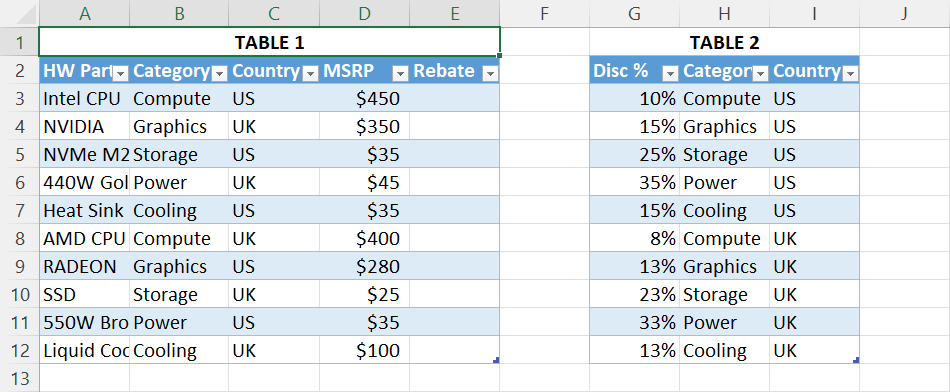Screen dimensions: 950x392
Task: Open Table 1 Country filter dropdown
Action: (311, 74)
